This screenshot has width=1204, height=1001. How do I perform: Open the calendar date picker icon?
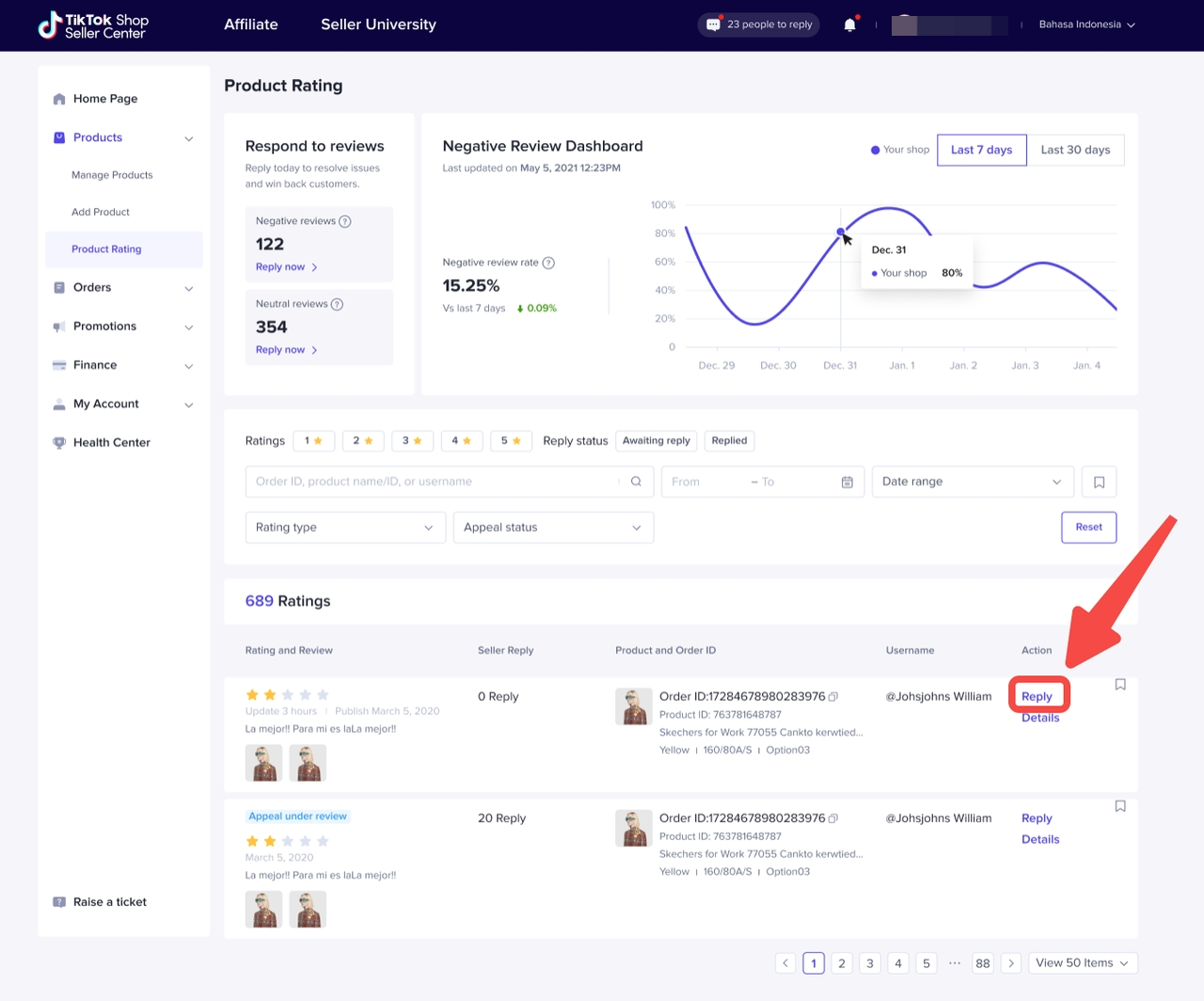pos(847,482)
